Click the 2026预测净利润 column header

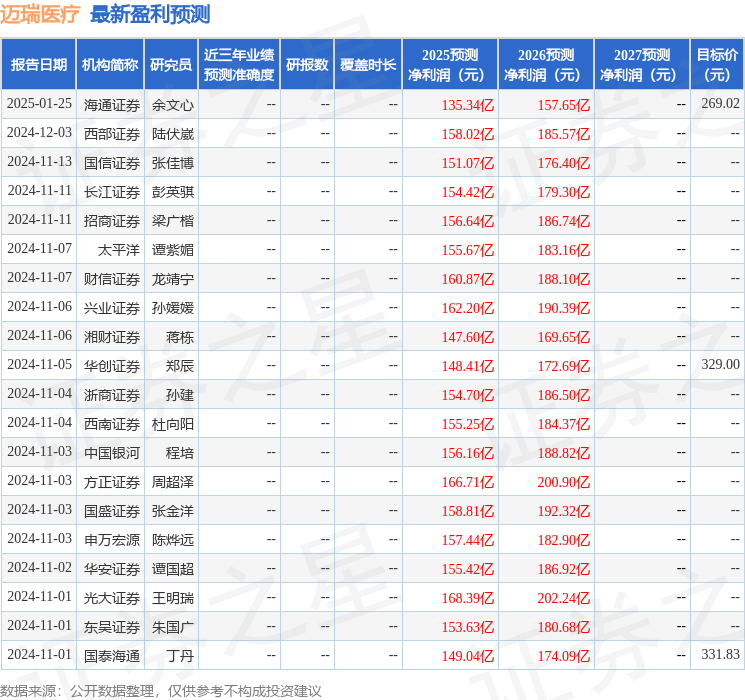pyautogui.click(x=546, y=65)
